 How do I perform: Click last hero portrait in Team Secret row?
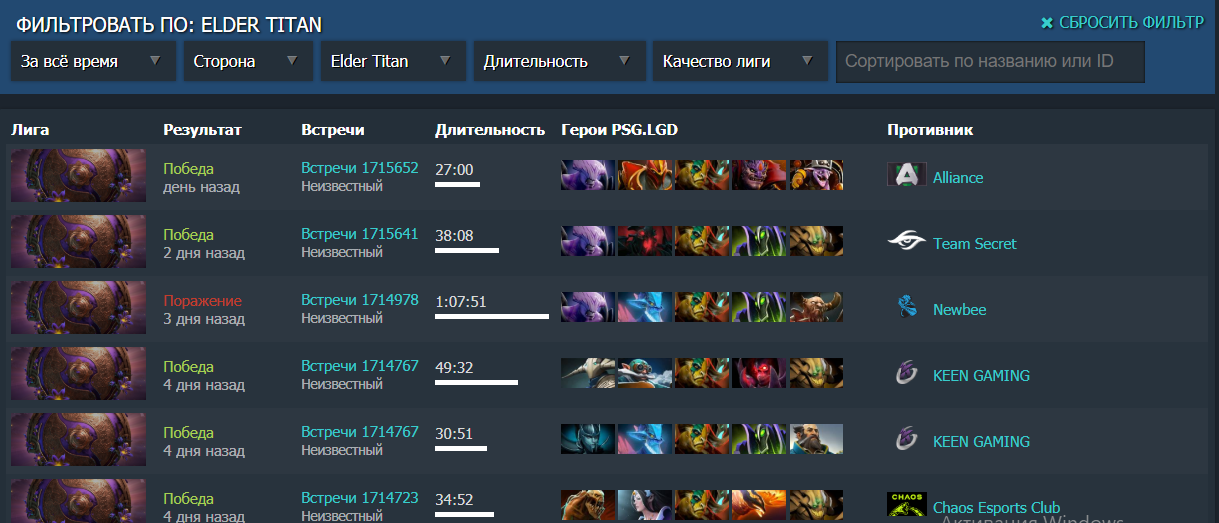pyautogui.click(x=816, y=241)
